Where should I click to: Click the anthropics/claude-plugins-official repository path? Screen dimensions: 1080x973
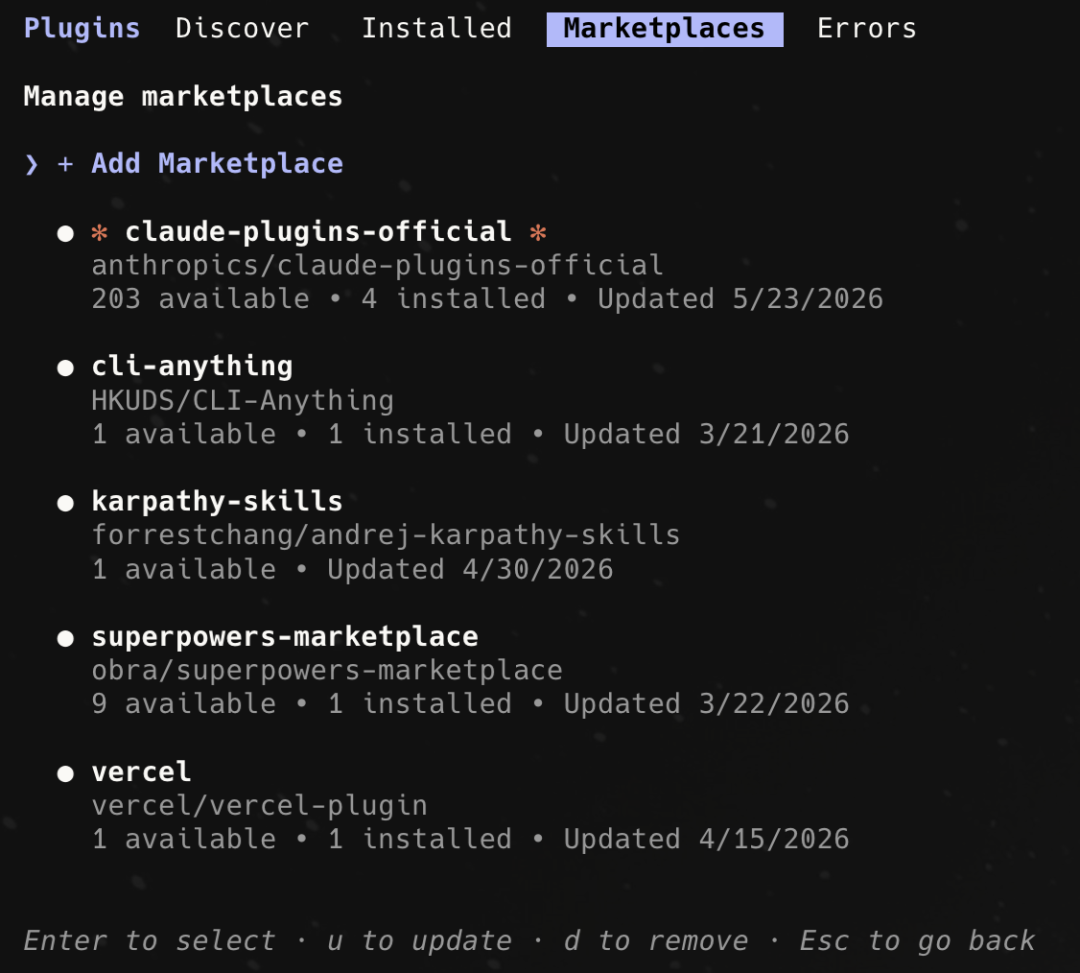click(x=377, y=266)
